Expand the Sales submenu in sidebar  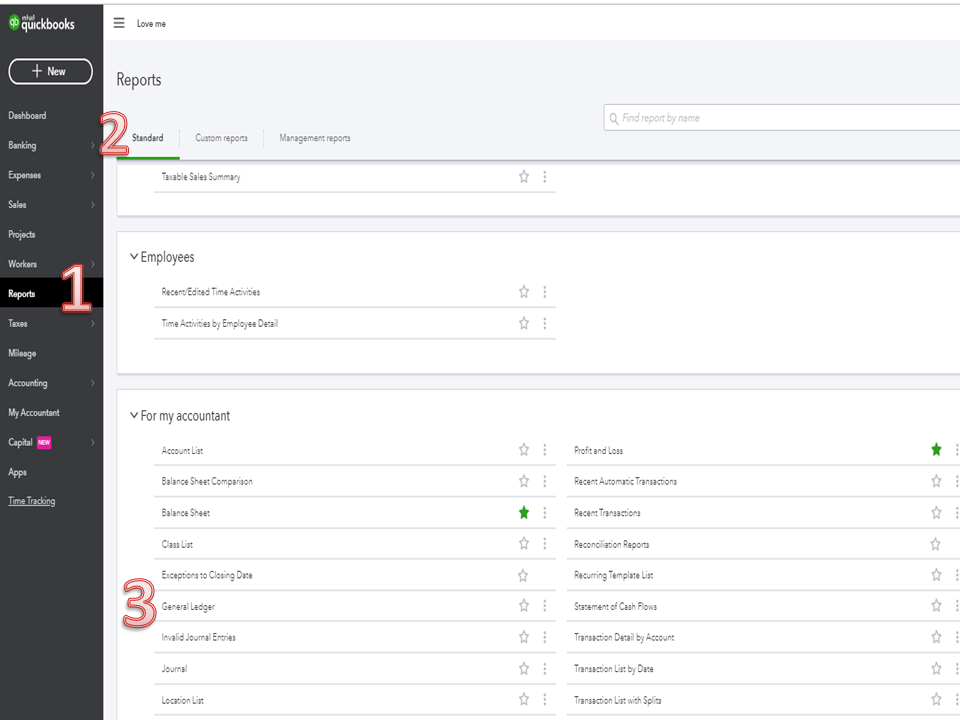point(92,205)
